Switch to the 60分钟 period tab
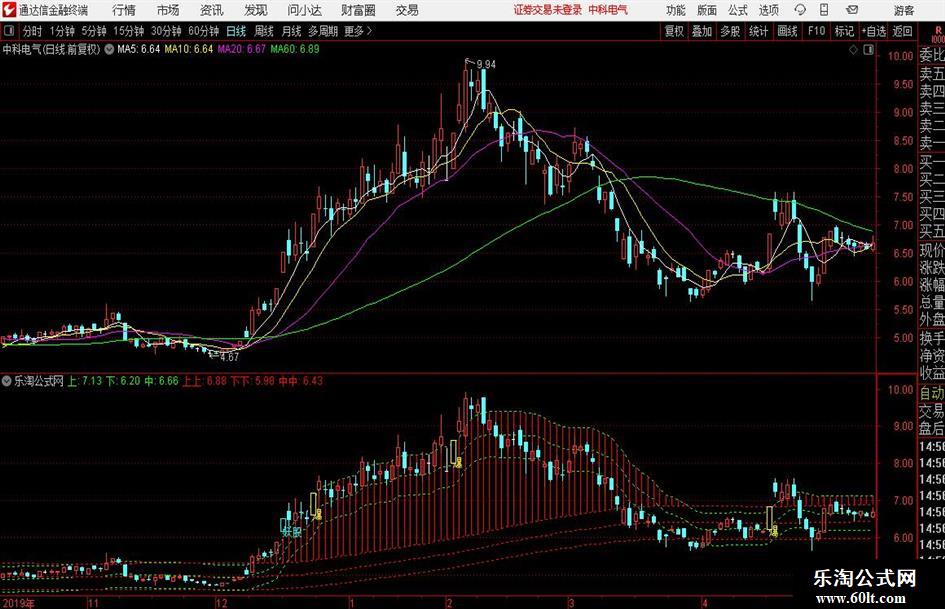 204,31
